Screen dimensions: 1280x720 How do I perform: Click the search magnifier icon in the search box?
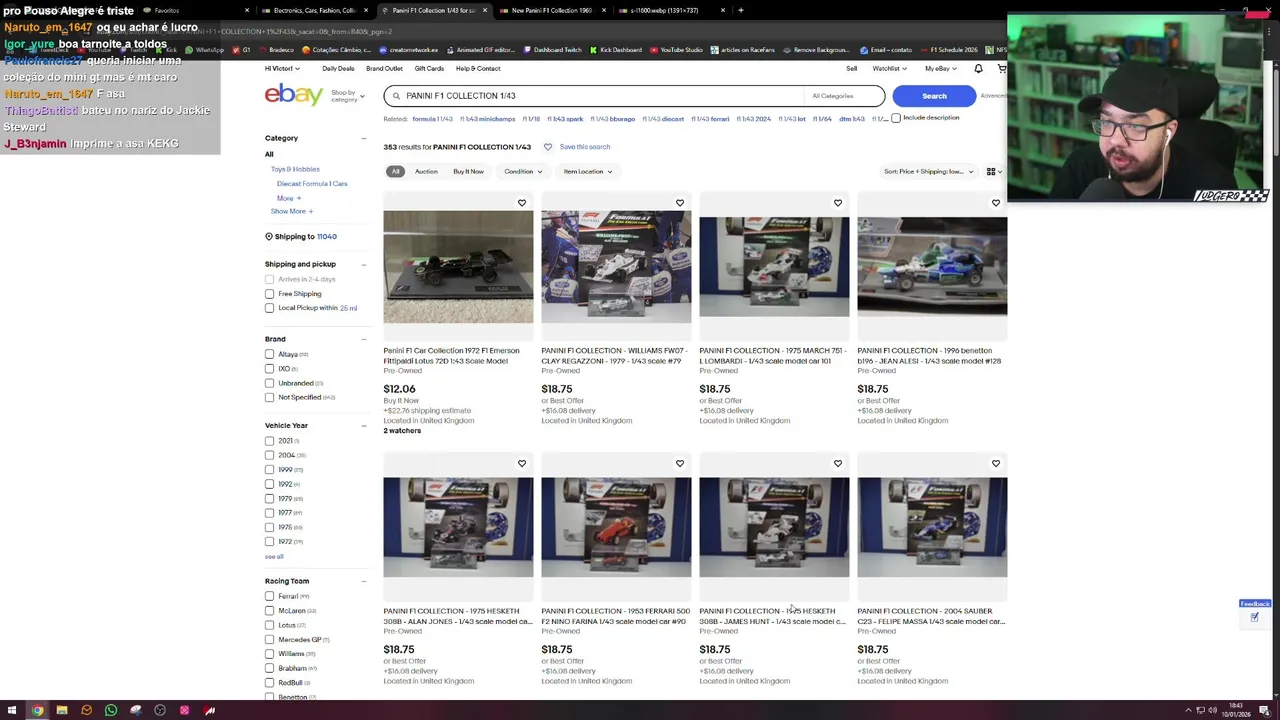pos(396,96)
